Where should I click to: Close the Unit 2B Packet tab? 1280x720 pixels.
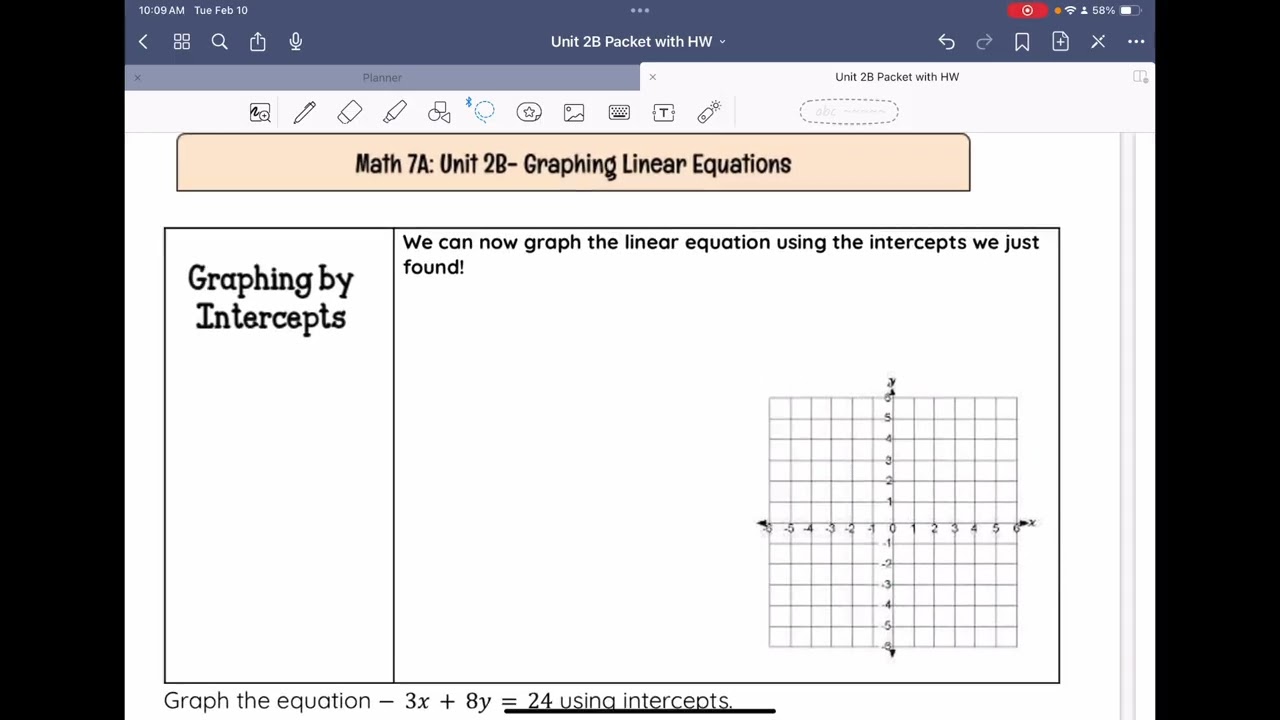click(x=653, y=77)
